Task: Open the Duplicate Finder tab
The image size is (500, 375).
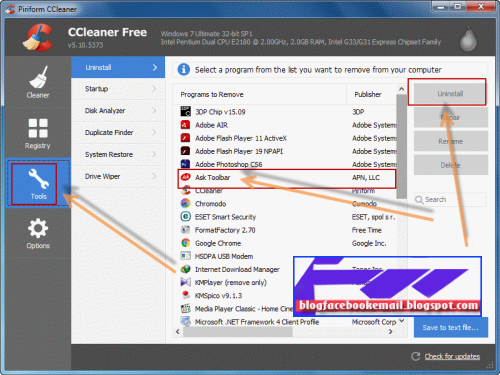Action: click(x=118, y=132)
